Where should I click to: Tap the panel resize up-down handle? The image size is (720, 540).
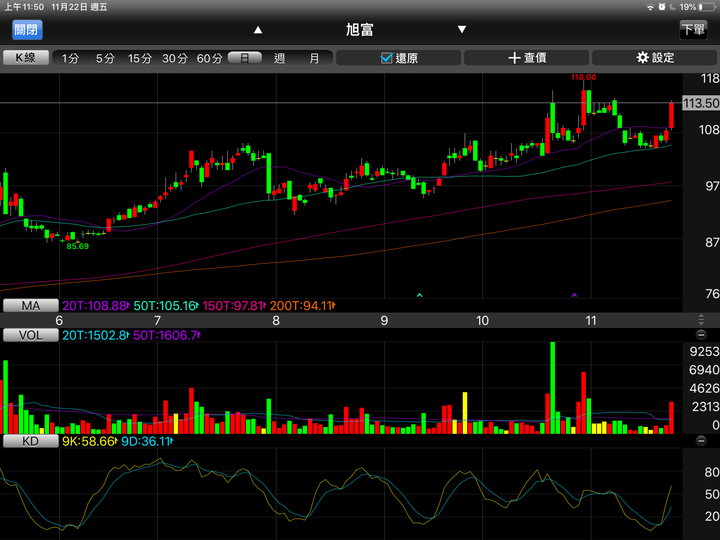tap(701, 320)
